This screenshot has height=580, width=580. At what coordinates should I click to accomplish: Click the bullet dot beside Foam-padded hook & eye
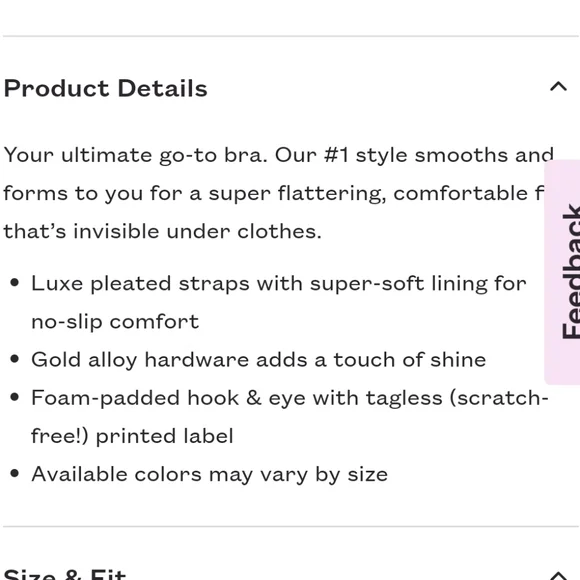pyautogui.click(x=14, y=397)
